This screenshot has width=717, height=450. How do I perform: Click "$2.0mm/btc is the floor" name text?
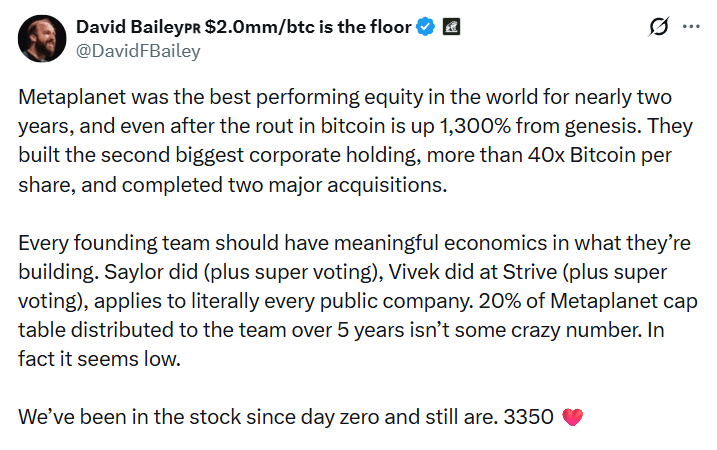coord(308,27)
